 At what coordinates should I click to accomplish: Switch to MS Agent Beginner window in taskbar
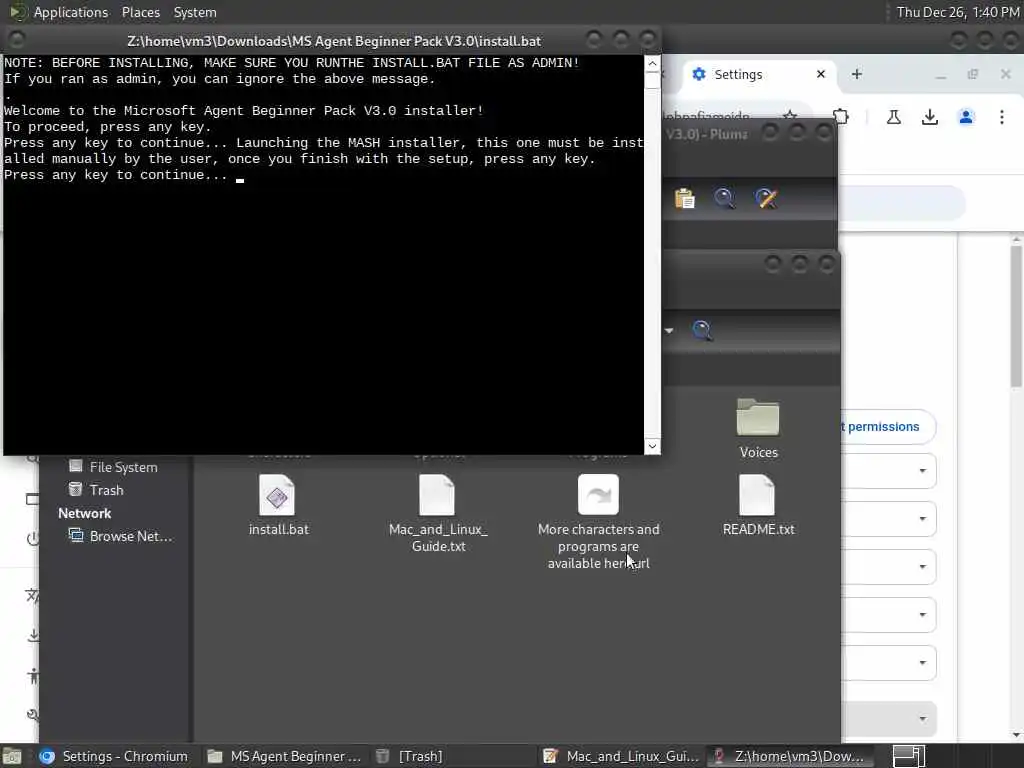pos(284,756)
